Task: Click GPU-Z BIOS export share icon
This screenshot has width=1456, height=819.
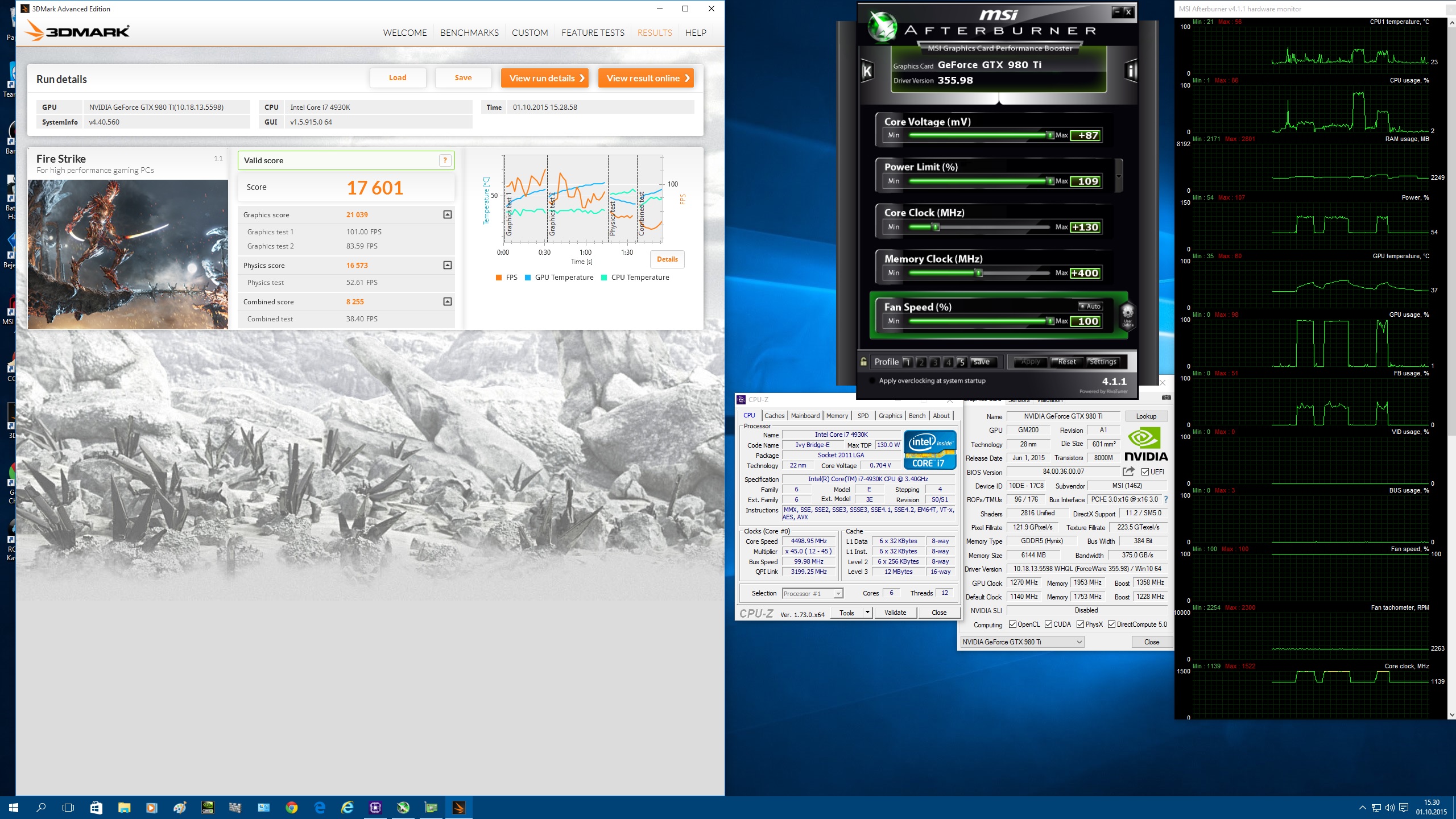Action: (x=1128, y=471)
